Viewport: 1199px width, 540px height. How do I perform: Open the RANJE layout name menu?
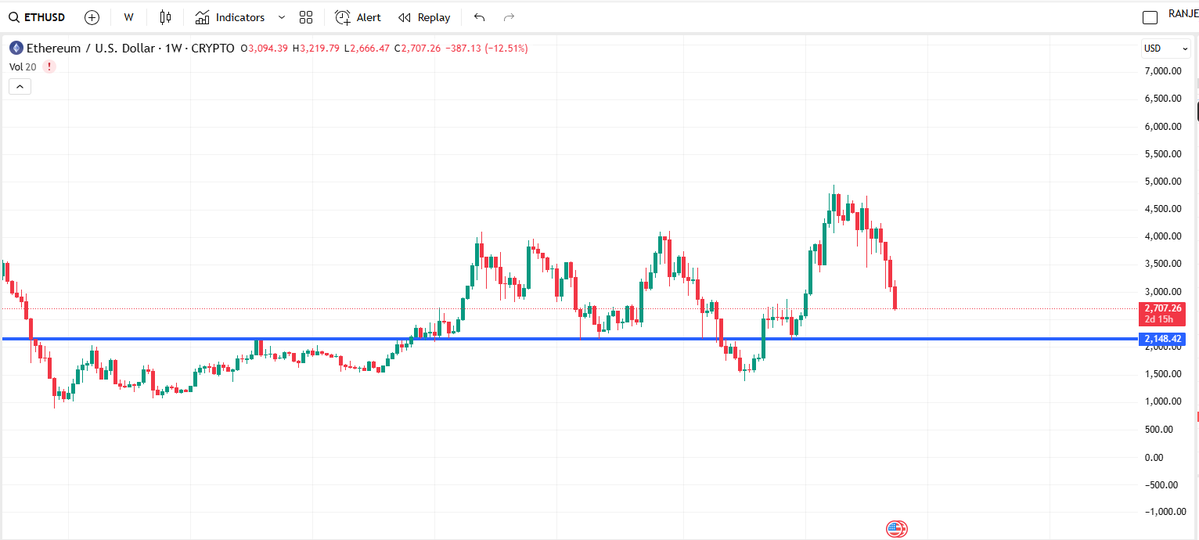click(x=1182, y=15)
